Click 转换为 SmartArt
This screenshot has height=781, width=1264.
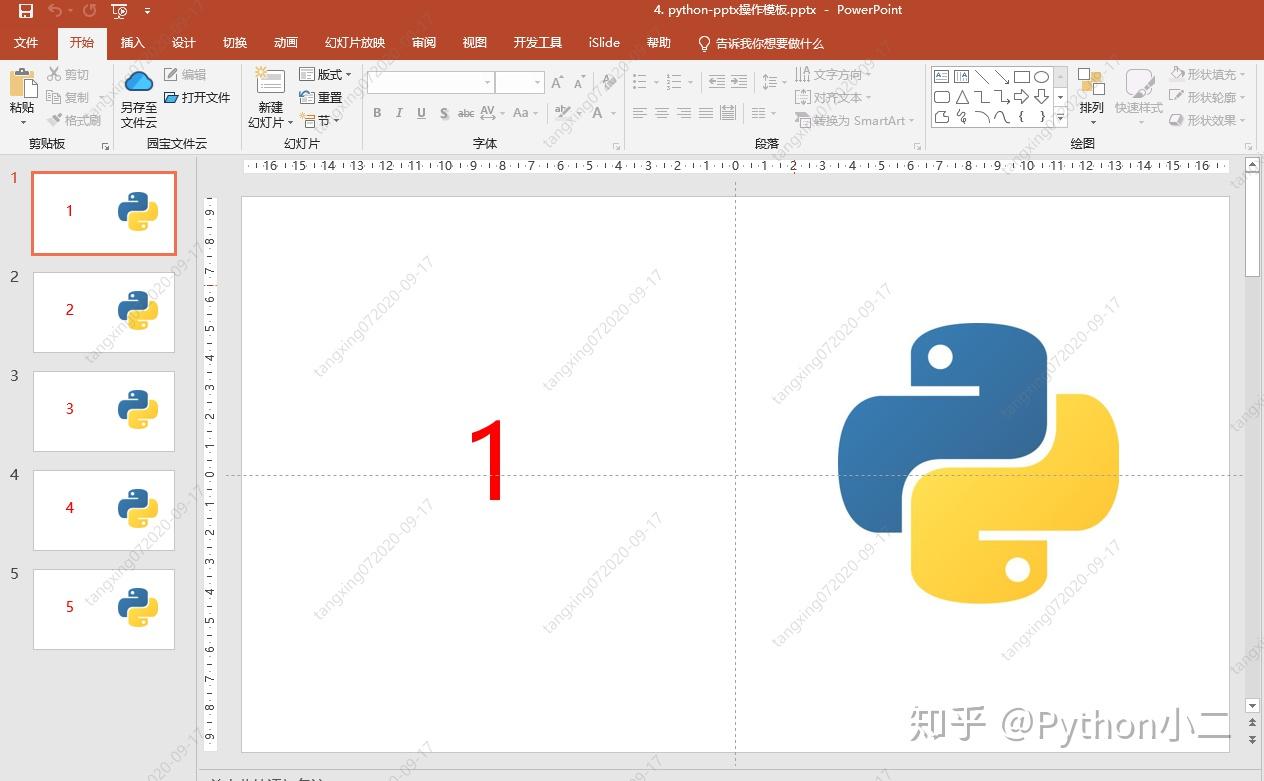tap(855, 120)
